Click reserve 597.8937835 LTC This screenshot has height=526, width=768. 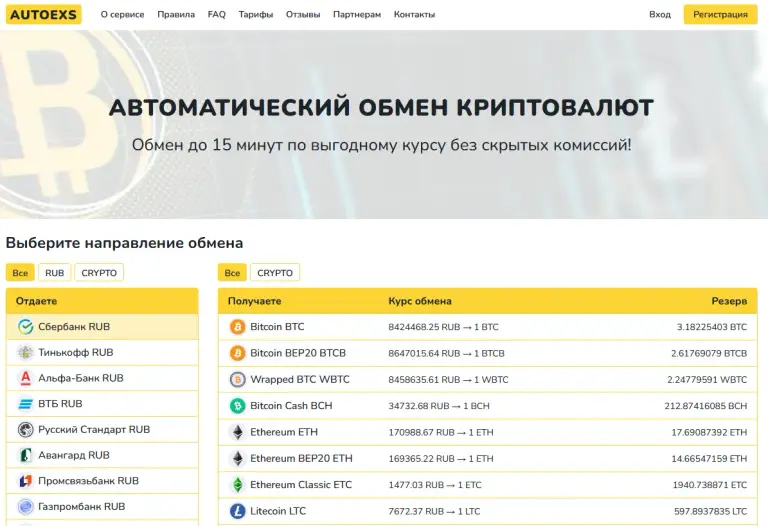click(711, 511)
